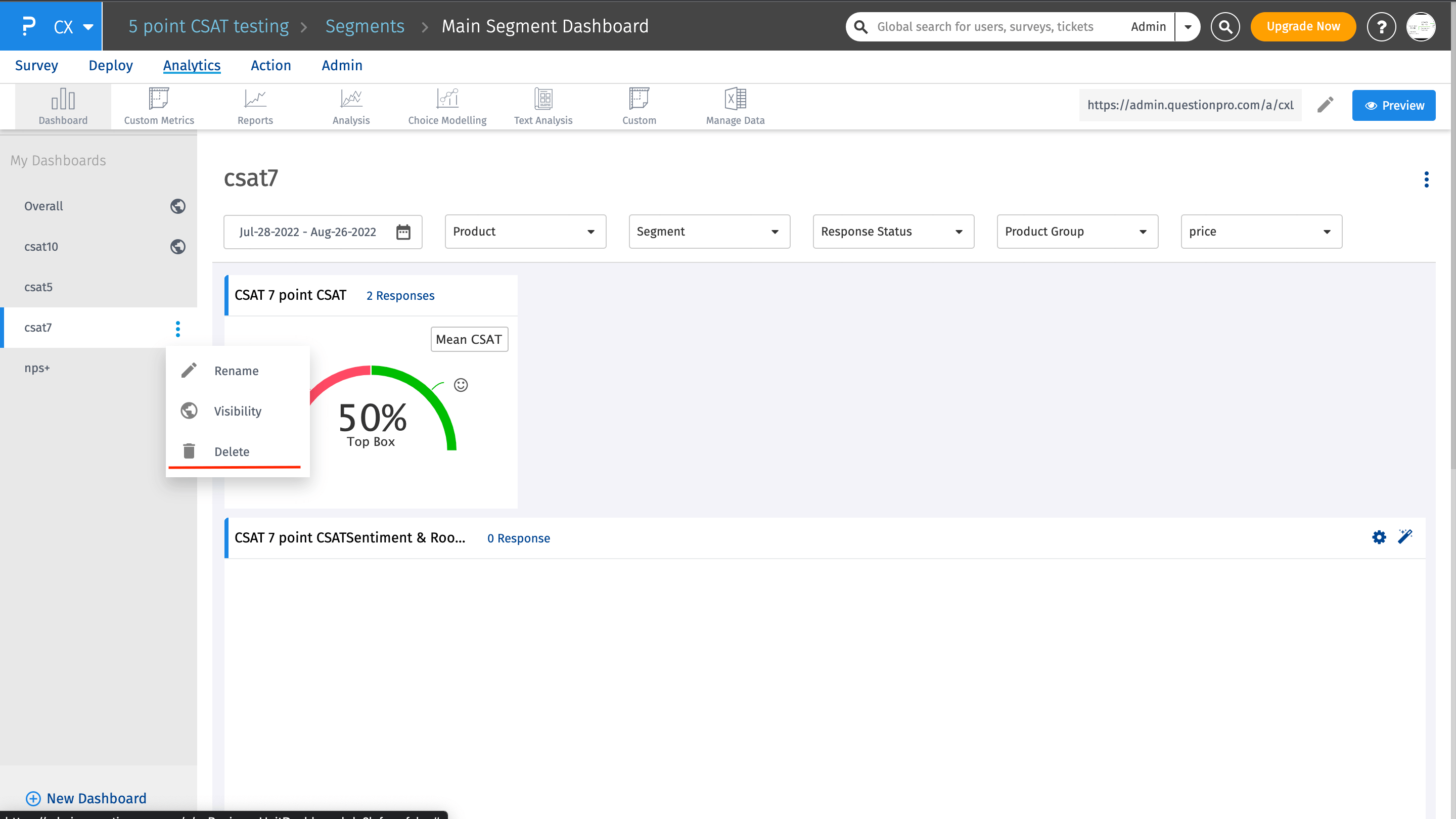Image resolution: width=1456 pixels, height=819 pixels.
Task: Click the settings gear on Sentiment widget
Action: (x=1379, y=537)
